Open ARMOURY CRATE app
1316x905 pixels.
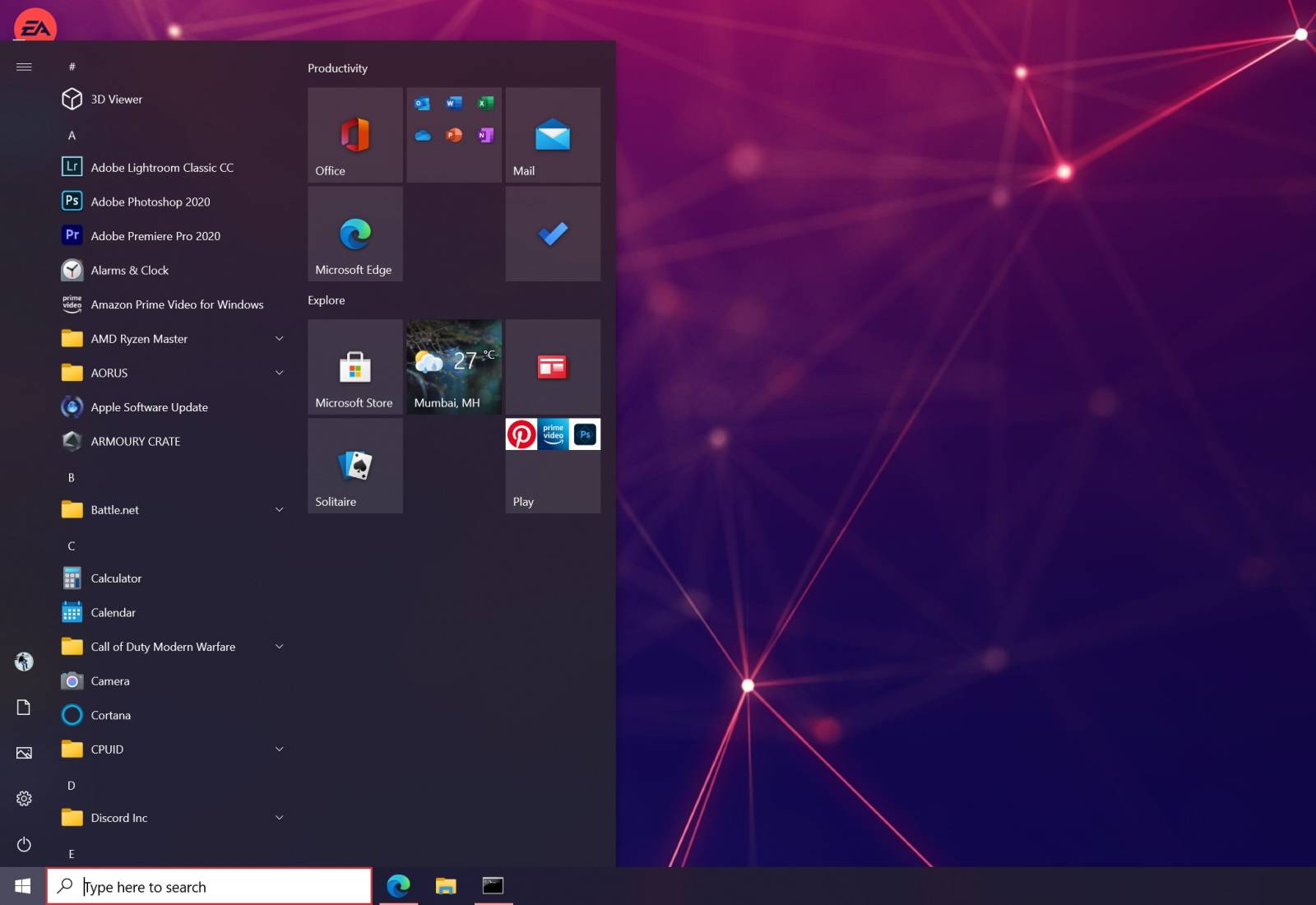(173, 442)
